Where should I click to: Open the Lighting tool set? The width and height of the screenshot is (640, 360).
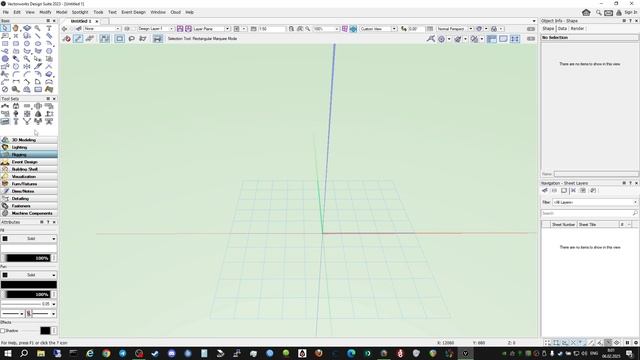coord(29,147)
